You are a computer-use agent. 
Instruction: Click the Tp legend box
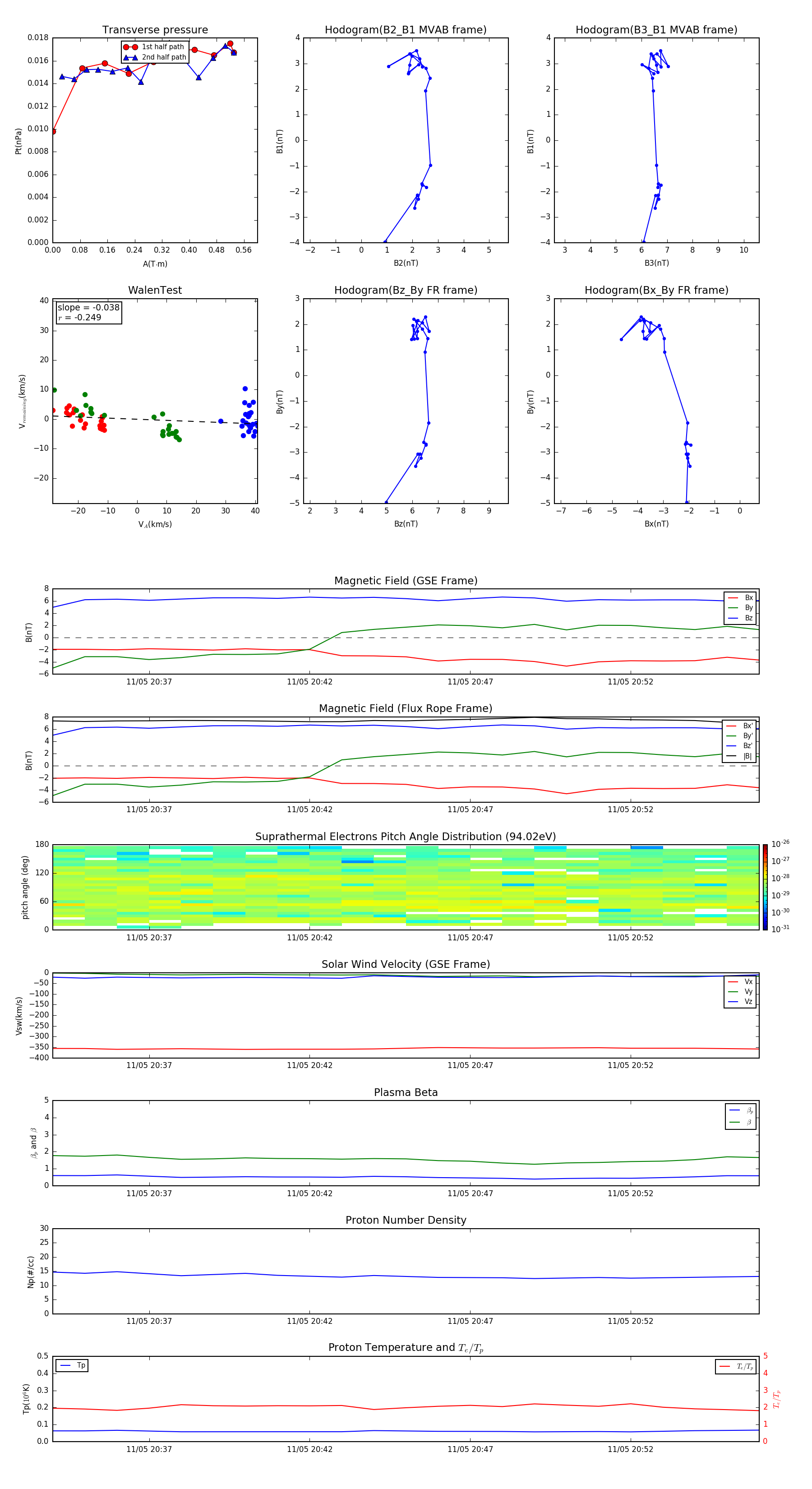pos(72,1365)
